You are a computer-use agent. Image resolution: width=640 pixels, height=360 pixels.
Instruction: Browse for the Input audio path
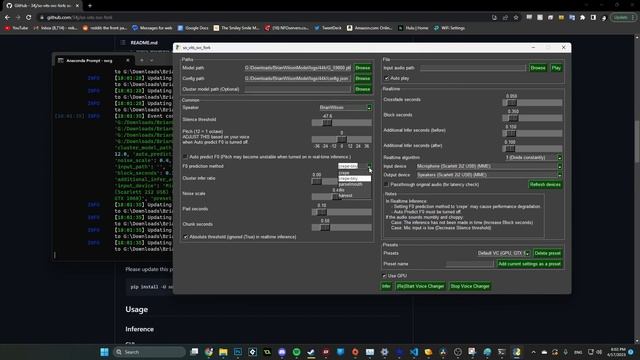point(538,68)
